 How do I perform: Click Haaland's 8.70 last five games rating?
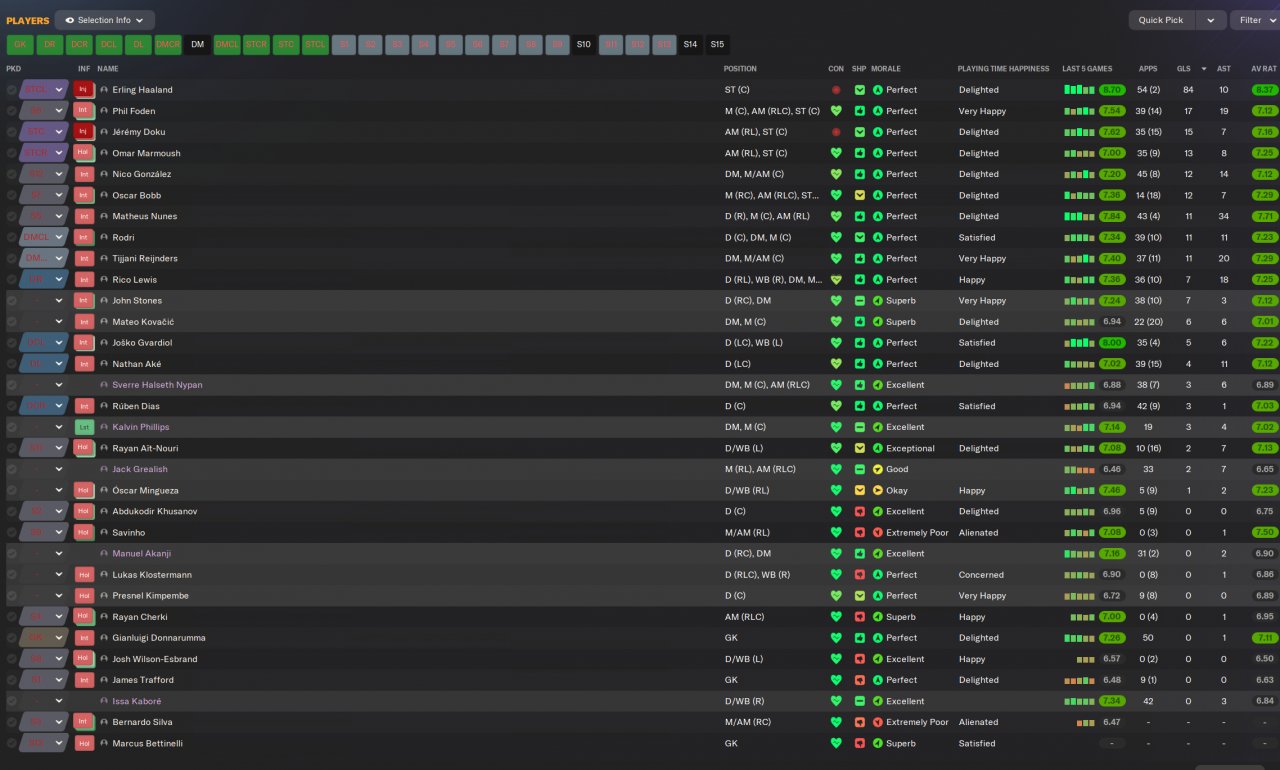(1111, 90)
